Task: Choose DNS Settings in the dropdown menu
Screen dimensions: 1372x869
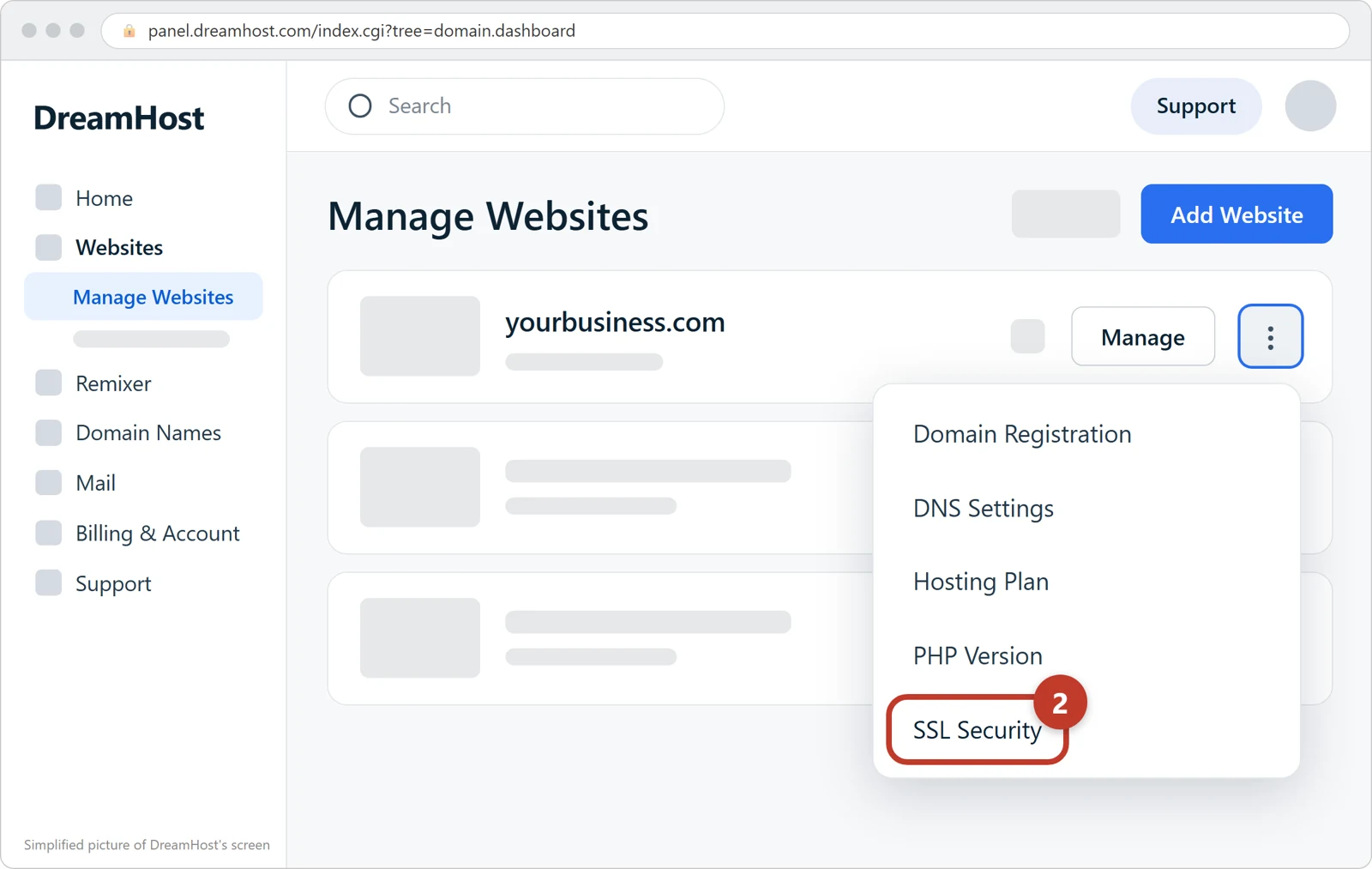Action: [x=984, y=508]
